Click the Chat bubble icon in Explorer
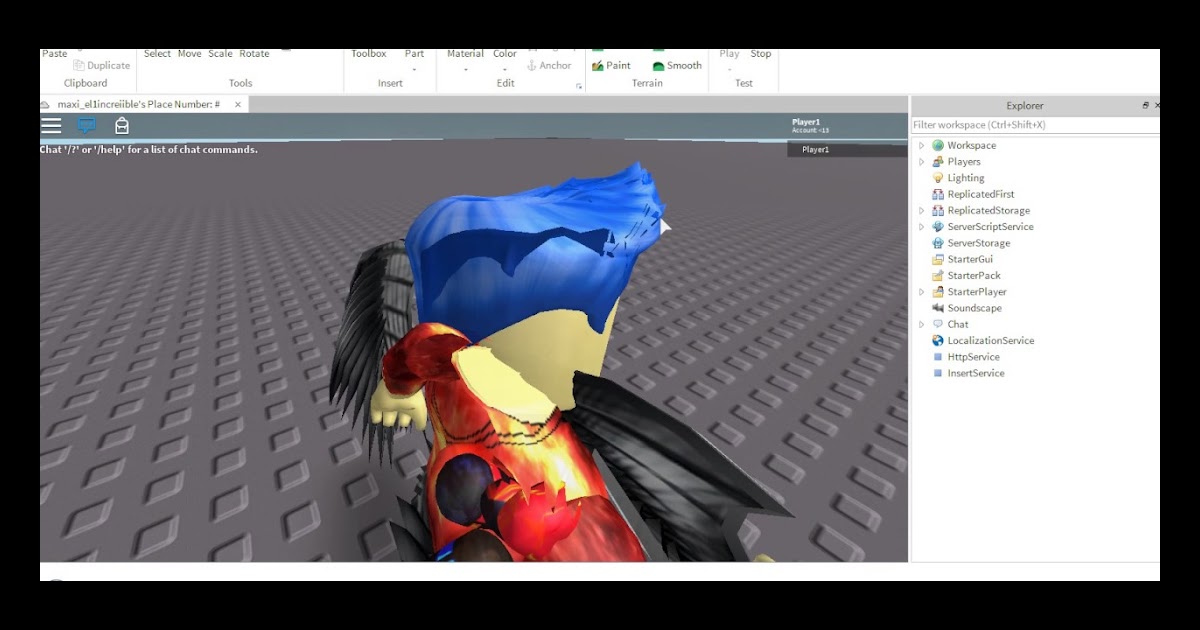This screenshot has width=1200, height=630. [938, 324]
